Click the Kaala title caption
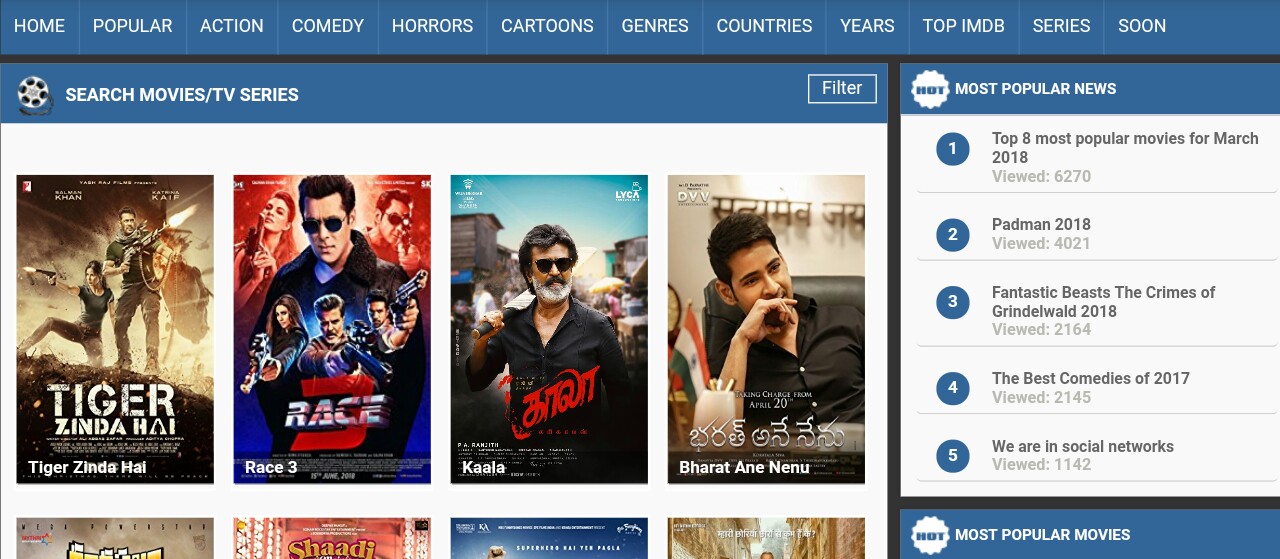The height and width of the screenshot is (559, 1280). point(483,468)
